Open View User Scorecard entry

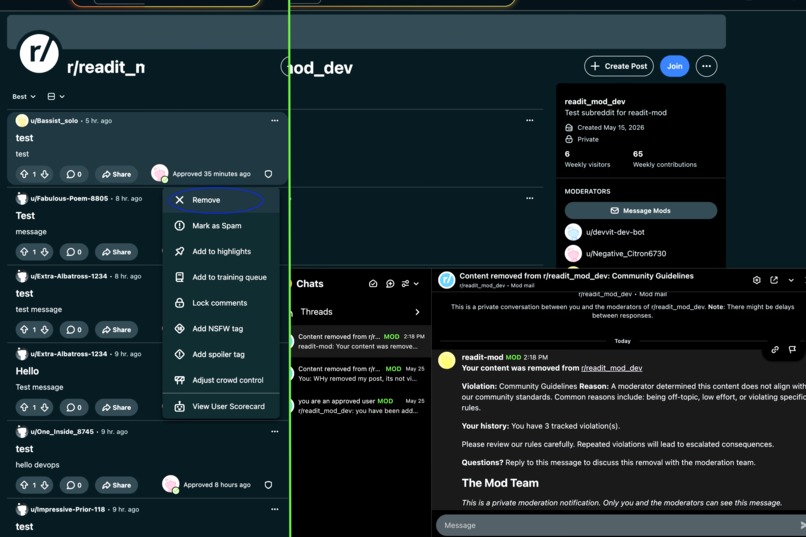pyautogui.click(x=221, y=406)
